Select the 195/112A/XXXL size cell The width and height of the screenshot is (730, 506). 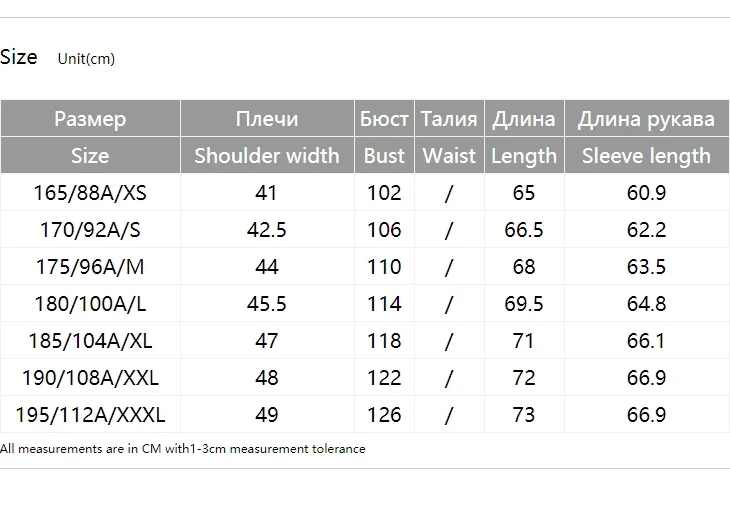point(90,414)
